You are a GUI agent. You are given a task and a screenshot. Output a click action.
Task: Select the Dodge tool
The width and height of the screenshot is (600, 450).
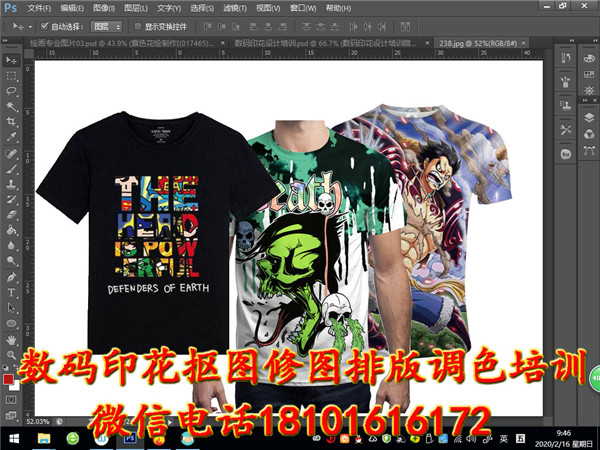pyautogui.click(x=11, y=261)
